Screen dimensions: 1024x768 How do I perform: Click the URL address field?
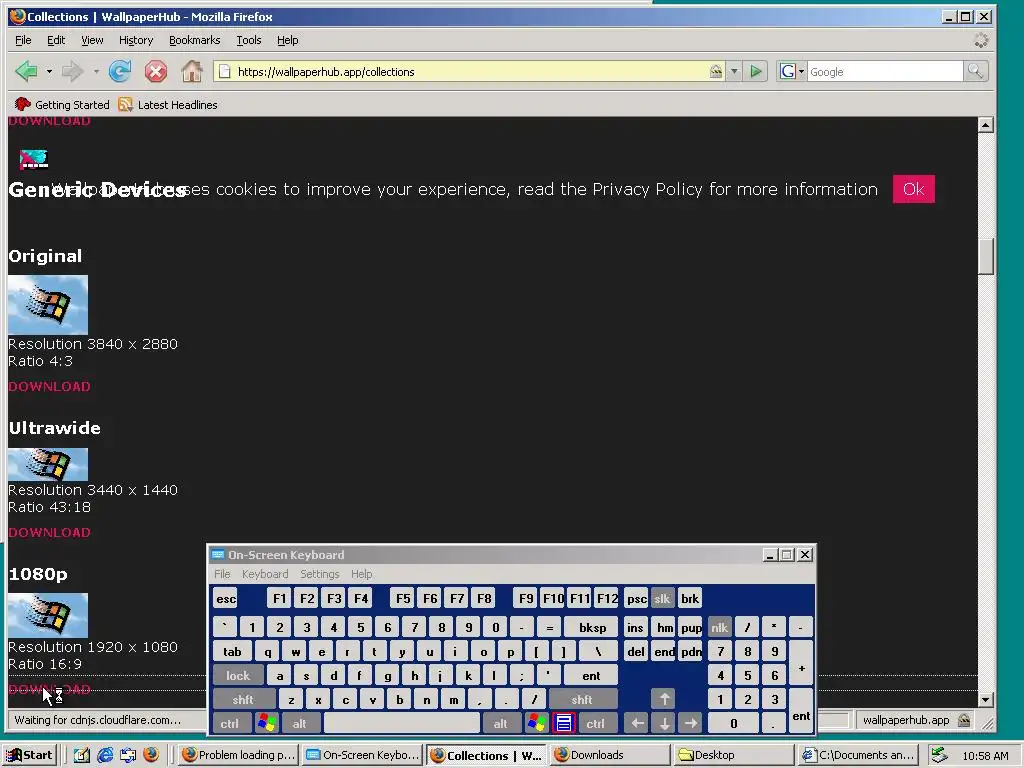click(x=470, y=71)
